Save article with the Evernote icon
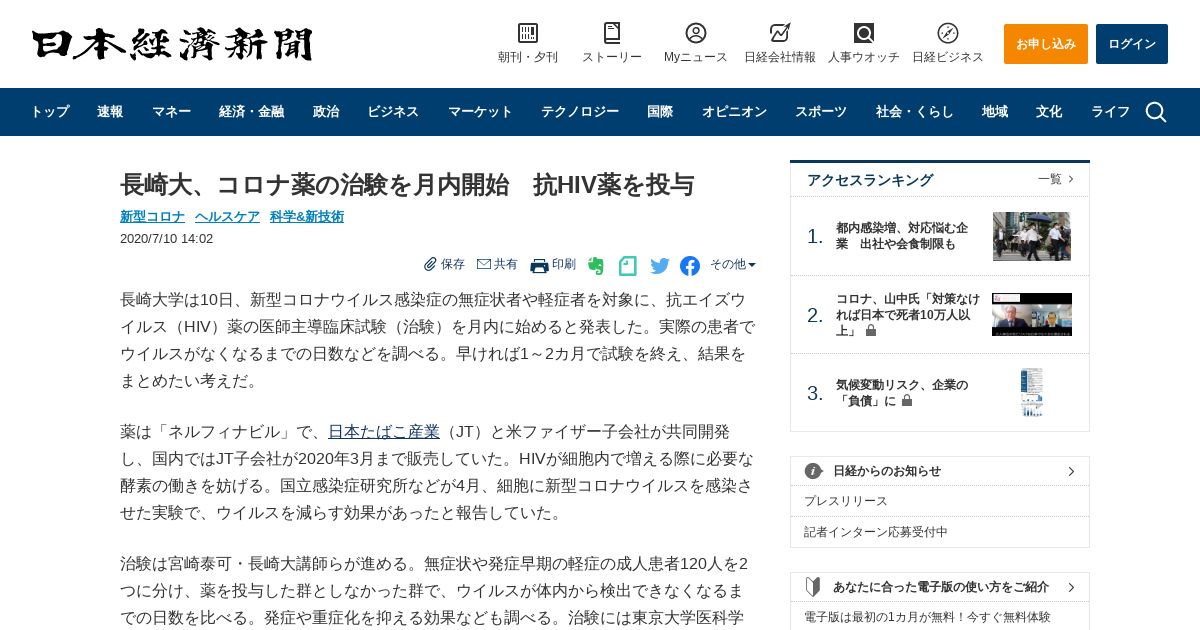This screenshot has height=630, width=1200. [x=596, y=266]
